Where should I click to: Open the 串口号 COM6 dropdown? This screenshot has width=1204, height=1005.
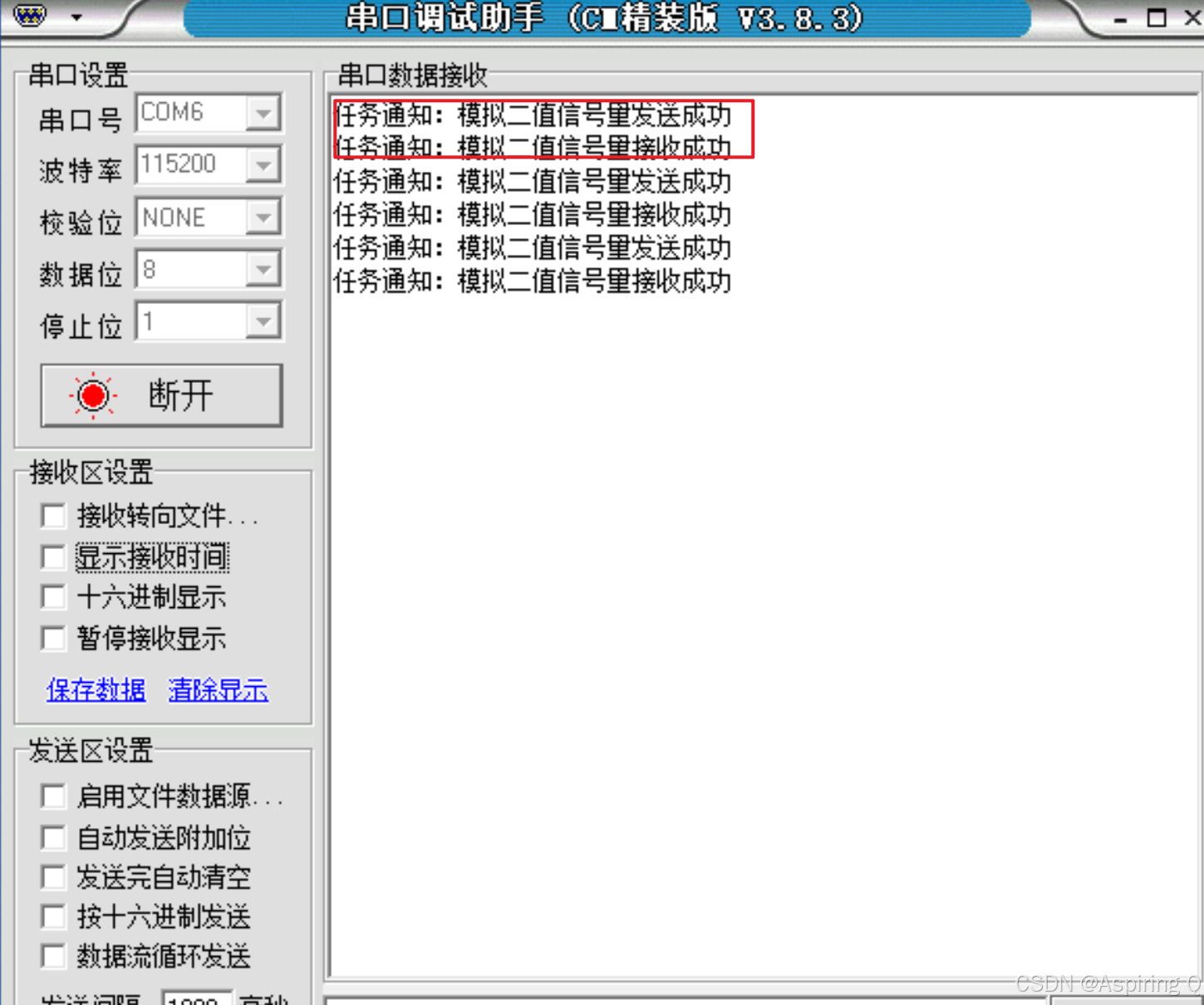coord(263,113)
